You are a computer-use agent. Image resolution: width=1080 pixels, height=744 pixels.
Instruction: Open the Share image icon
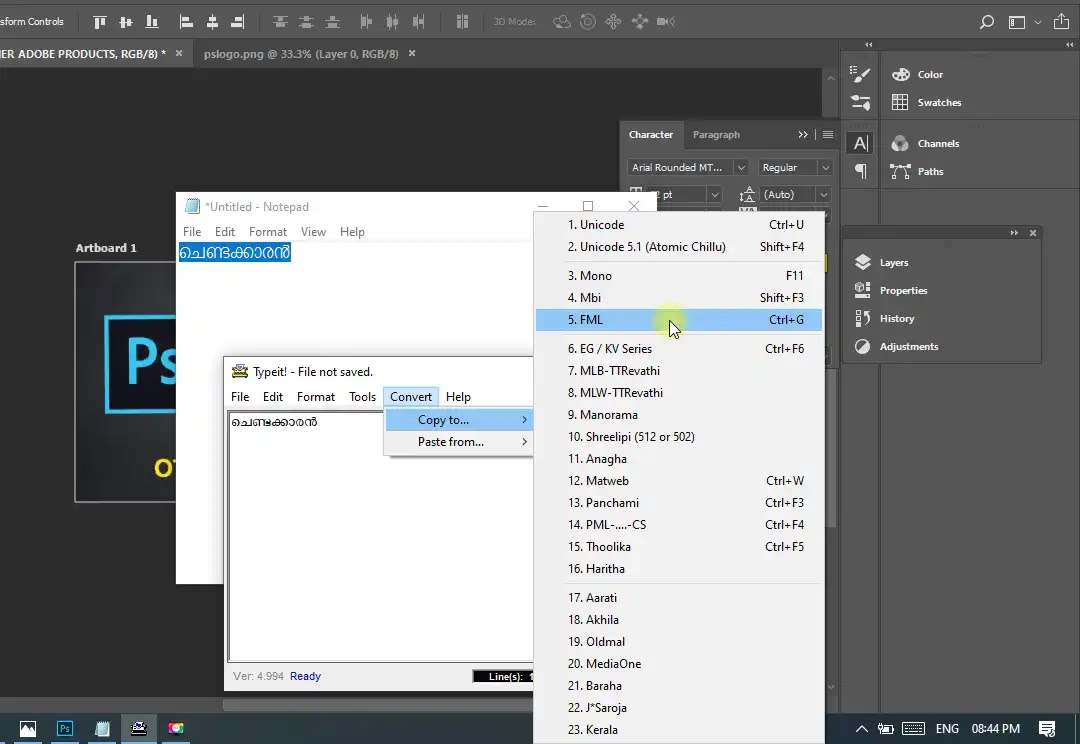(1061, 21)
